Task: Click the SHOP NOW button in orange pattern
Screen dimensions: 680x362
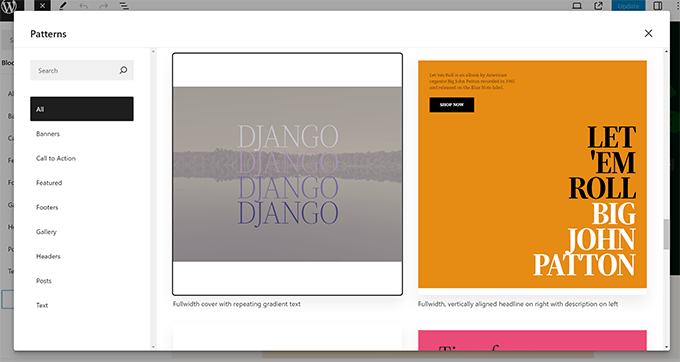Action: pos(451,104)
